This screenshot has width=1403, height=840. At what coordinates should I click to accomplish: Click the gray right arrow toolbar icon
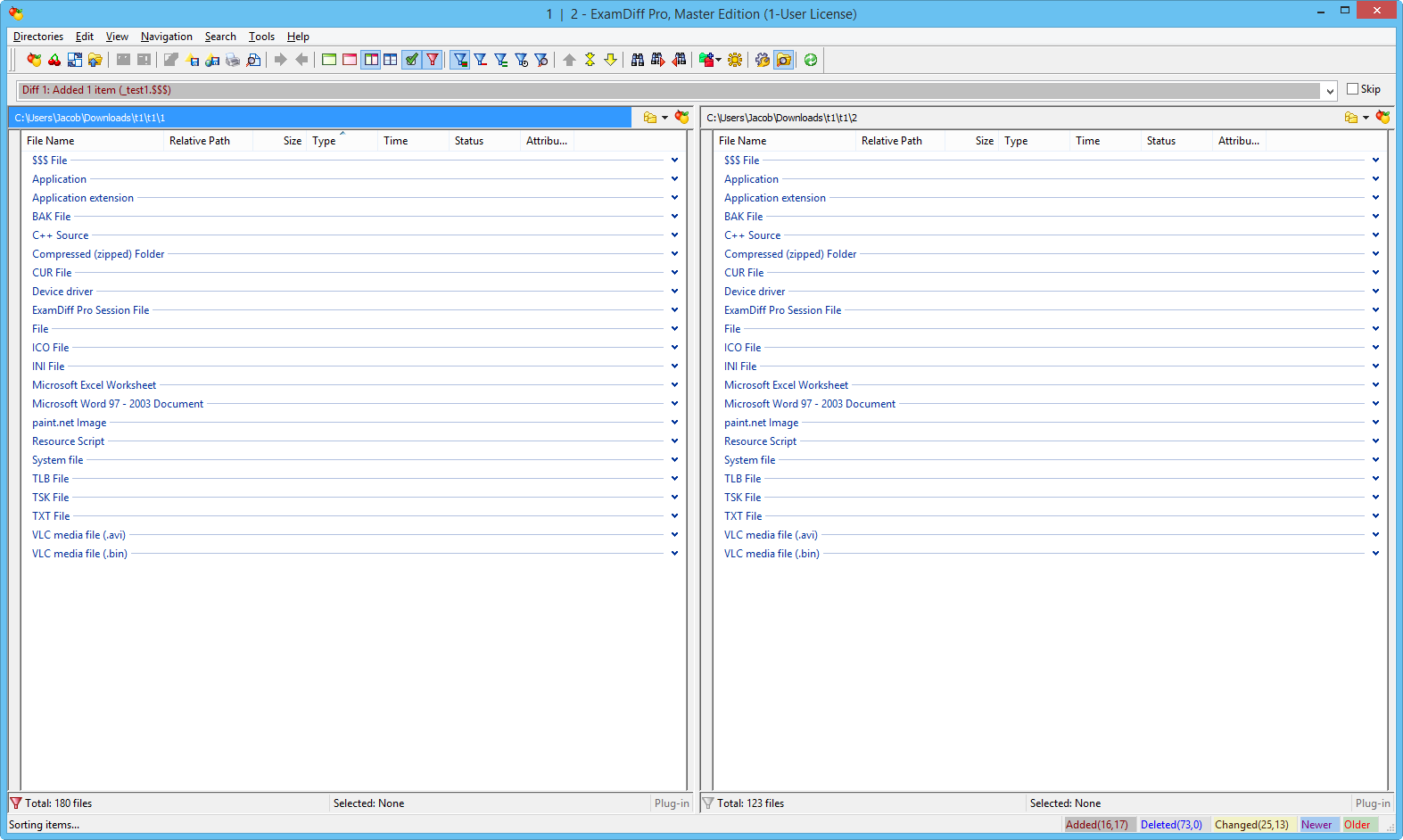(281, 60)
